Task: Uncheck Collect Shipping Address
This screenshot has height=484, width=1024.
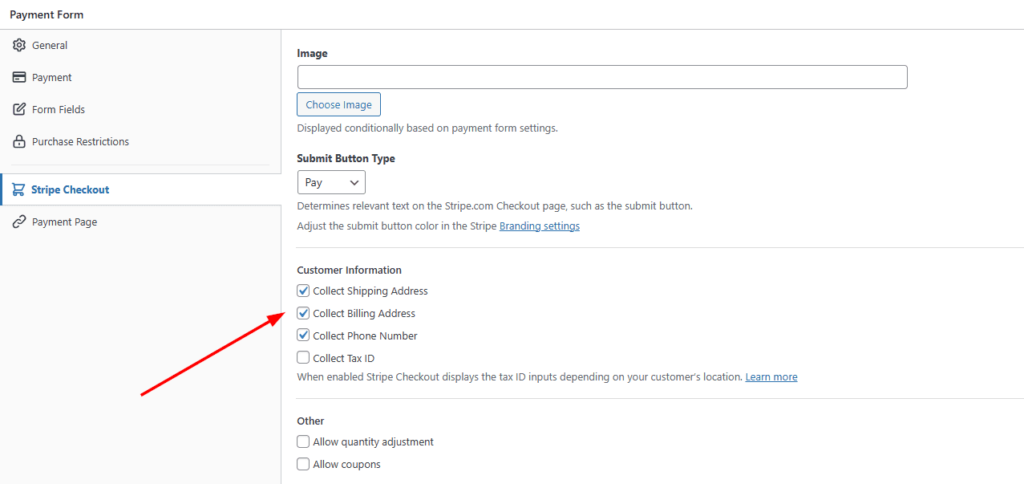Action: (x=303, y=291)
